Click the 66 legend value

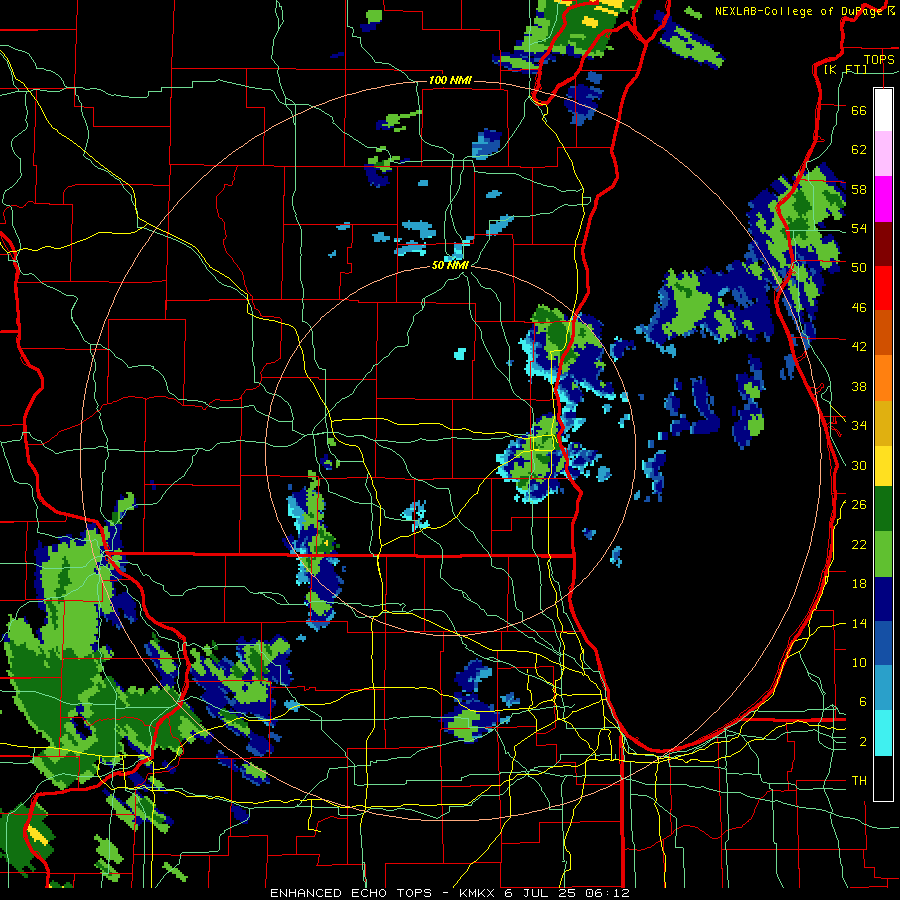859,110
